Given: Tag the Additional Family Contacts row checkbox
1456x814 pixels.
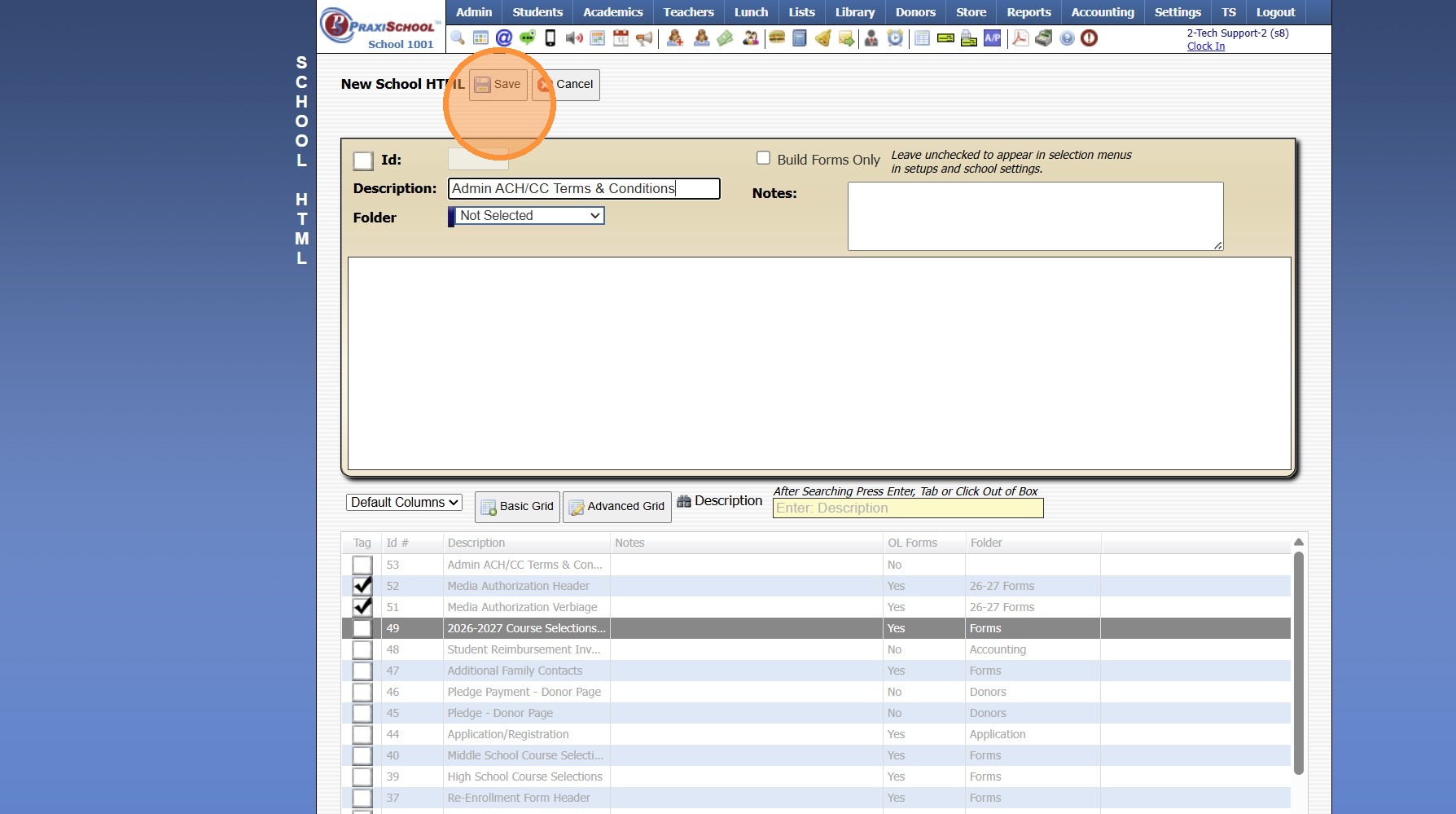Looking at the screenshot, I should [x=362, y=671].
